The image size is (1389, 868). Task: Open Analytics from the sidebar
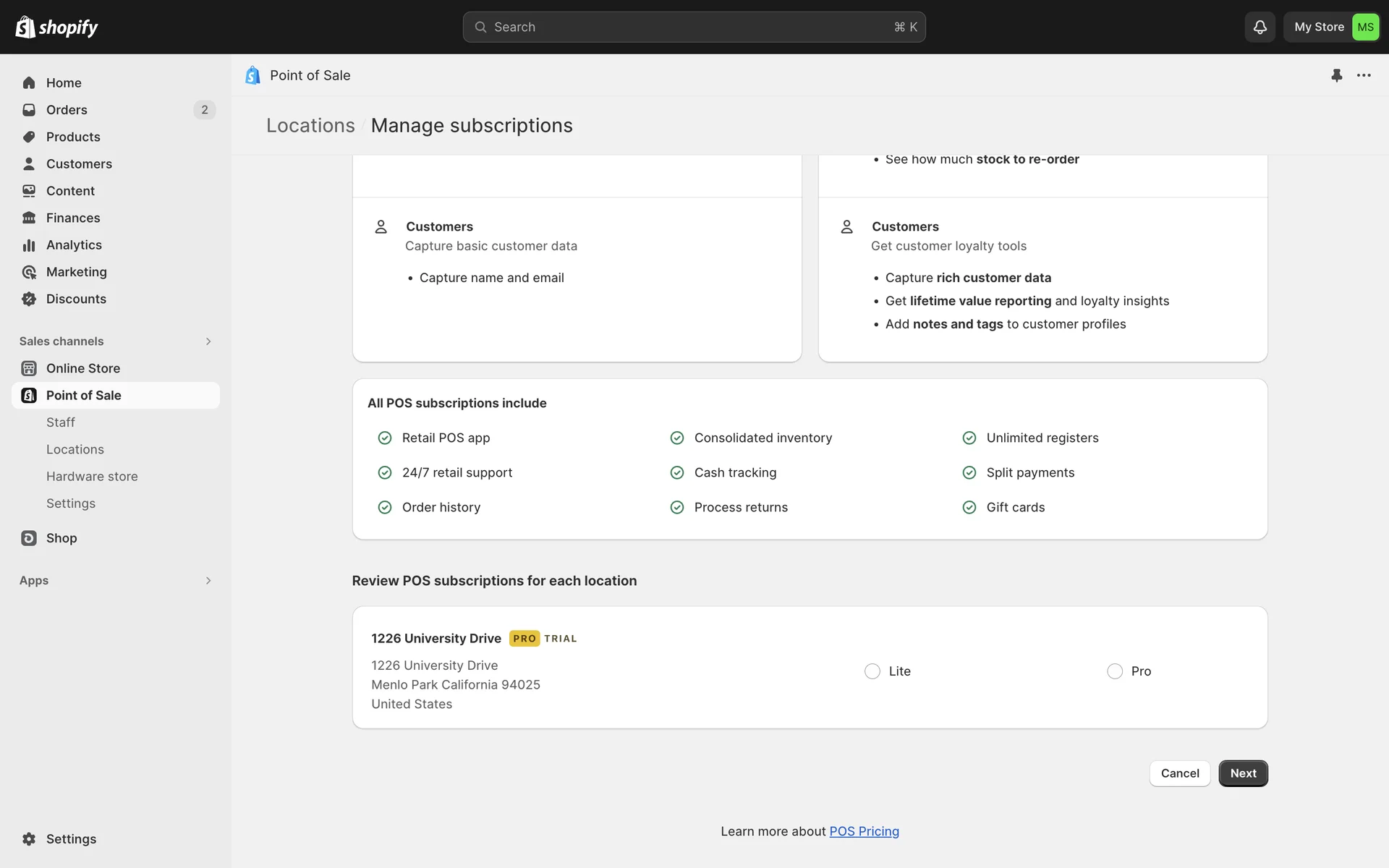[x=74, y=245]
